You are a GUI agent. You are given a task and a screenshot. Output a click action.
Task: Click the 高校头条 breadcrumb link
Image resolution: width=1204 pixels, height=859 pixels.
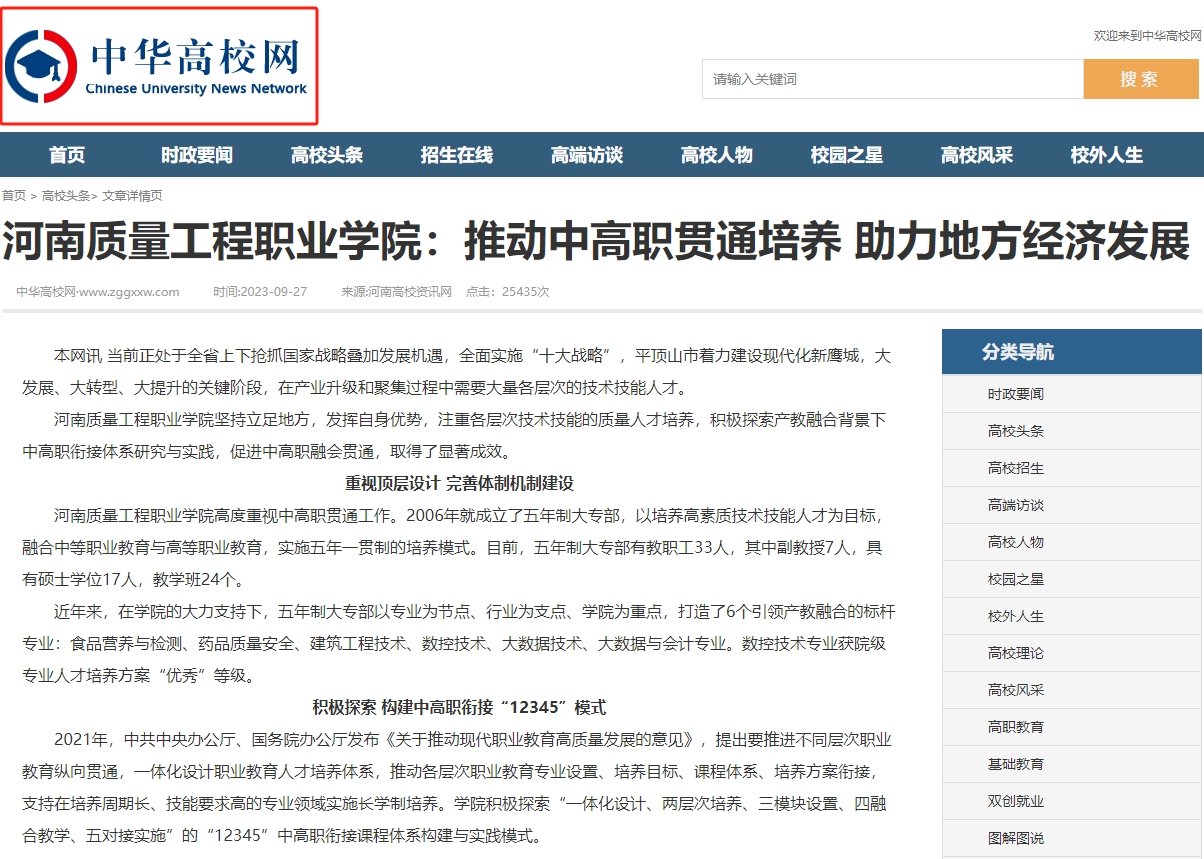pyautogui.click(x=65, y=196)
